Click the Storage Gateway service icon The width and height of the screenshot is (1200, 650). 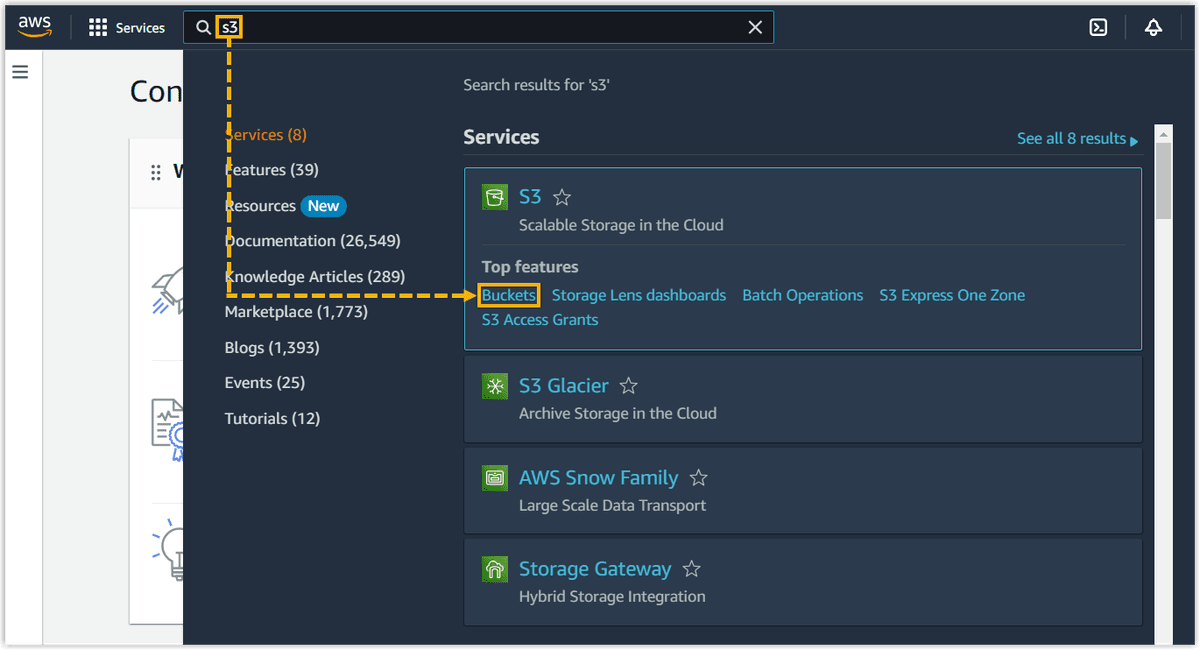coord(494,569)
